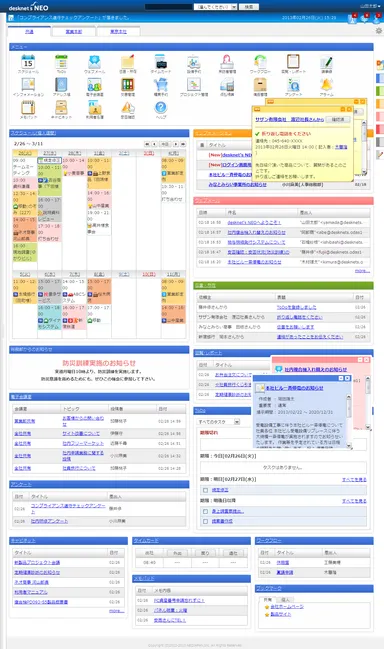Switch to the 共通 portal tab

29,31
